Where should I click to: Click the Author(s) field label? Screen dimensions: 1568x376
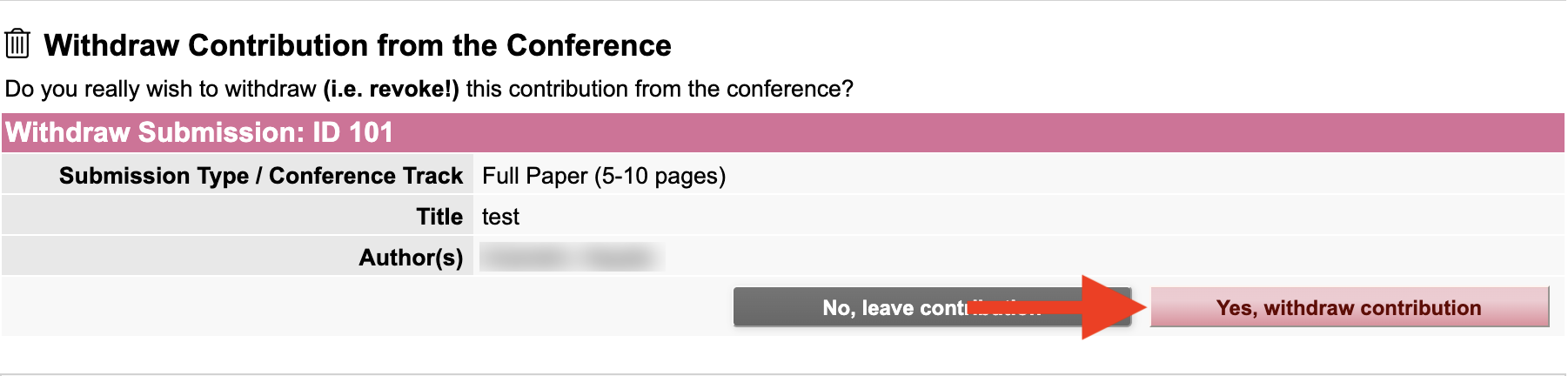(411, 258)
